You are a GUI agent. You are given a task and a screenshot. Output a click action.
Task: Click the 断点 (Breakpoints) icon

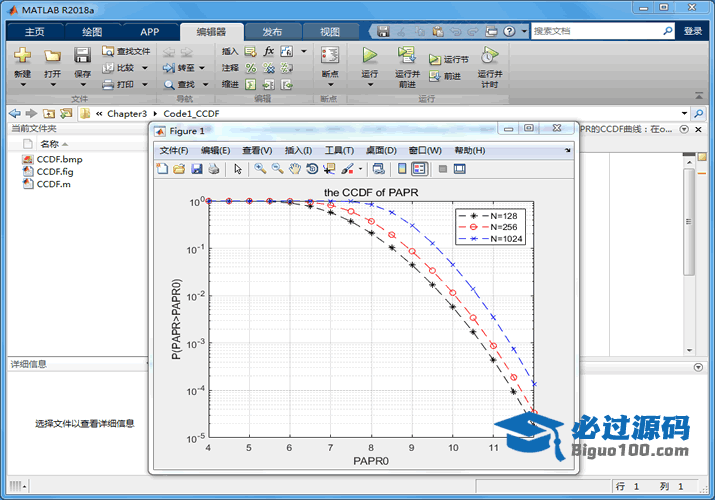pyautogui.click(x=330, y=56)
